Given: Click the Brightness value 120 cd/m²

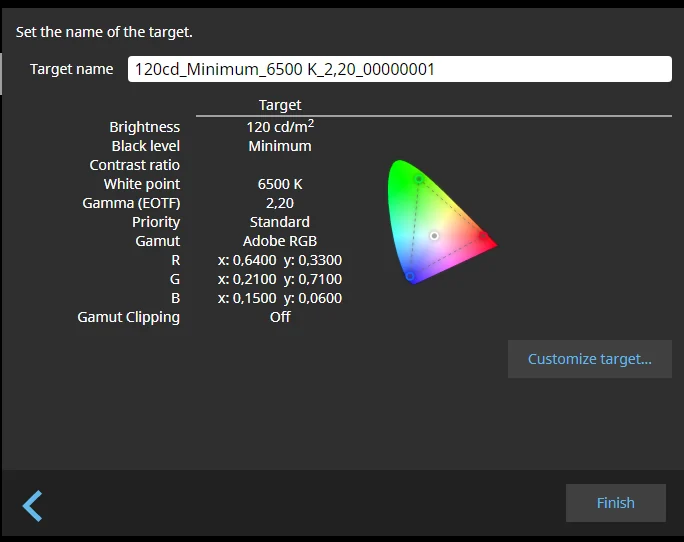Looking at the screenshot, I should [x=280, y=127].
